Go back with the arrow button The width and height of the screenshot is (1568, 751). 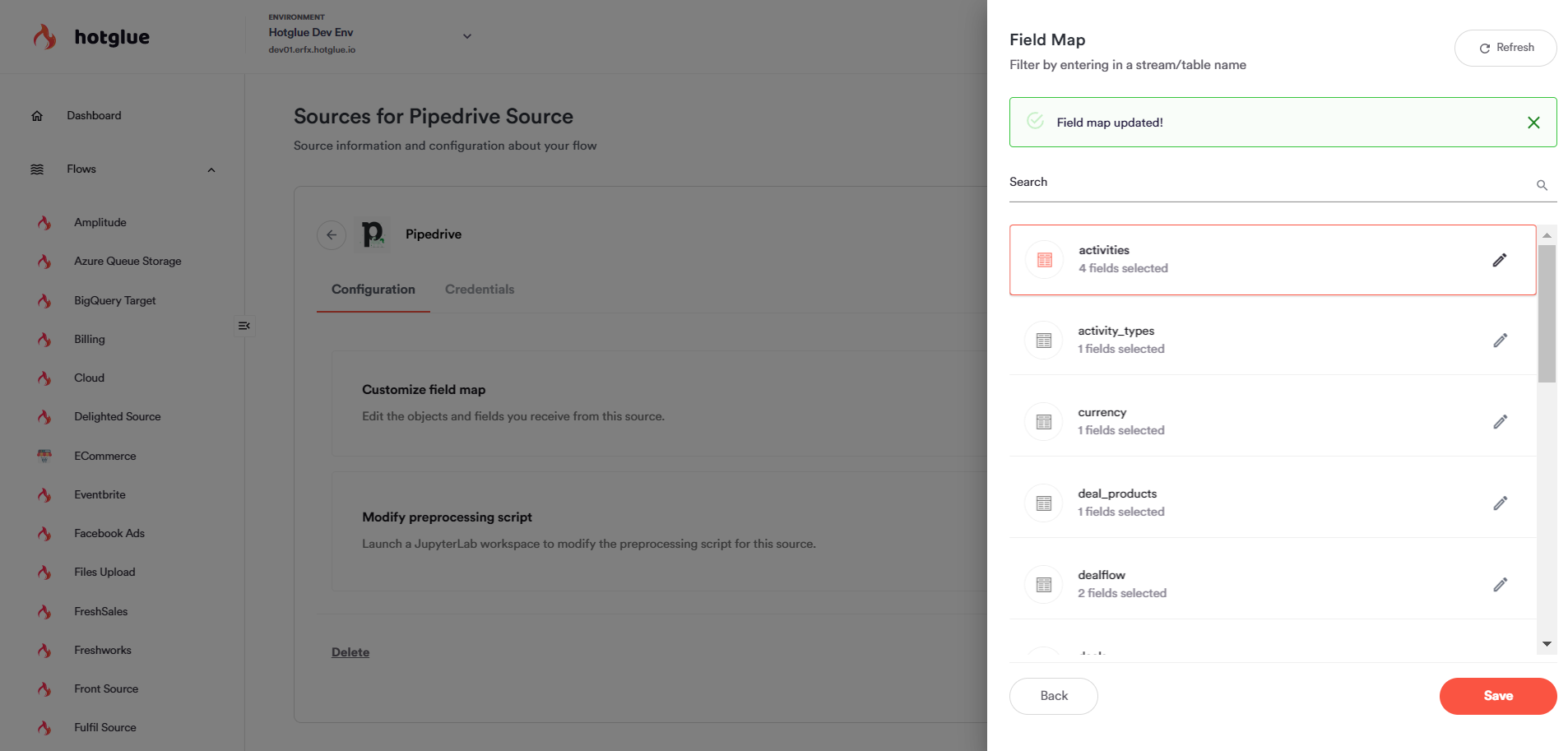[x=332, y=234]
